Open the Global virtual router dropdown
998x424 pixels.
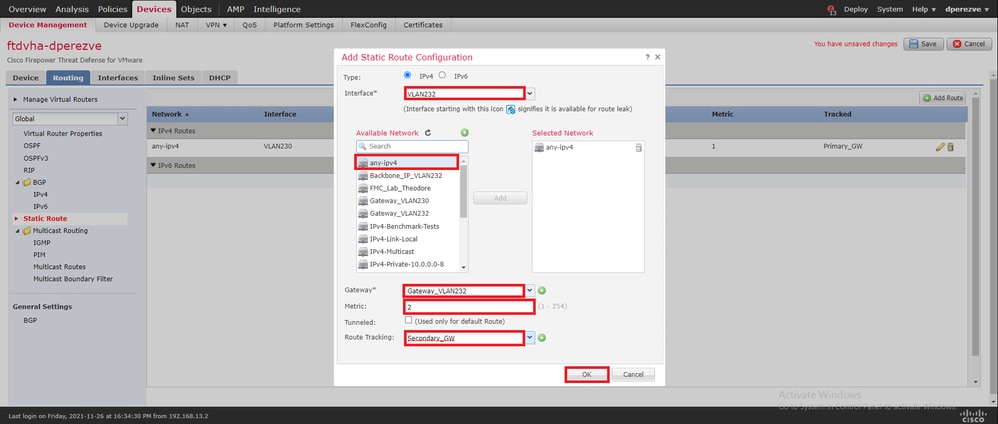123,118
